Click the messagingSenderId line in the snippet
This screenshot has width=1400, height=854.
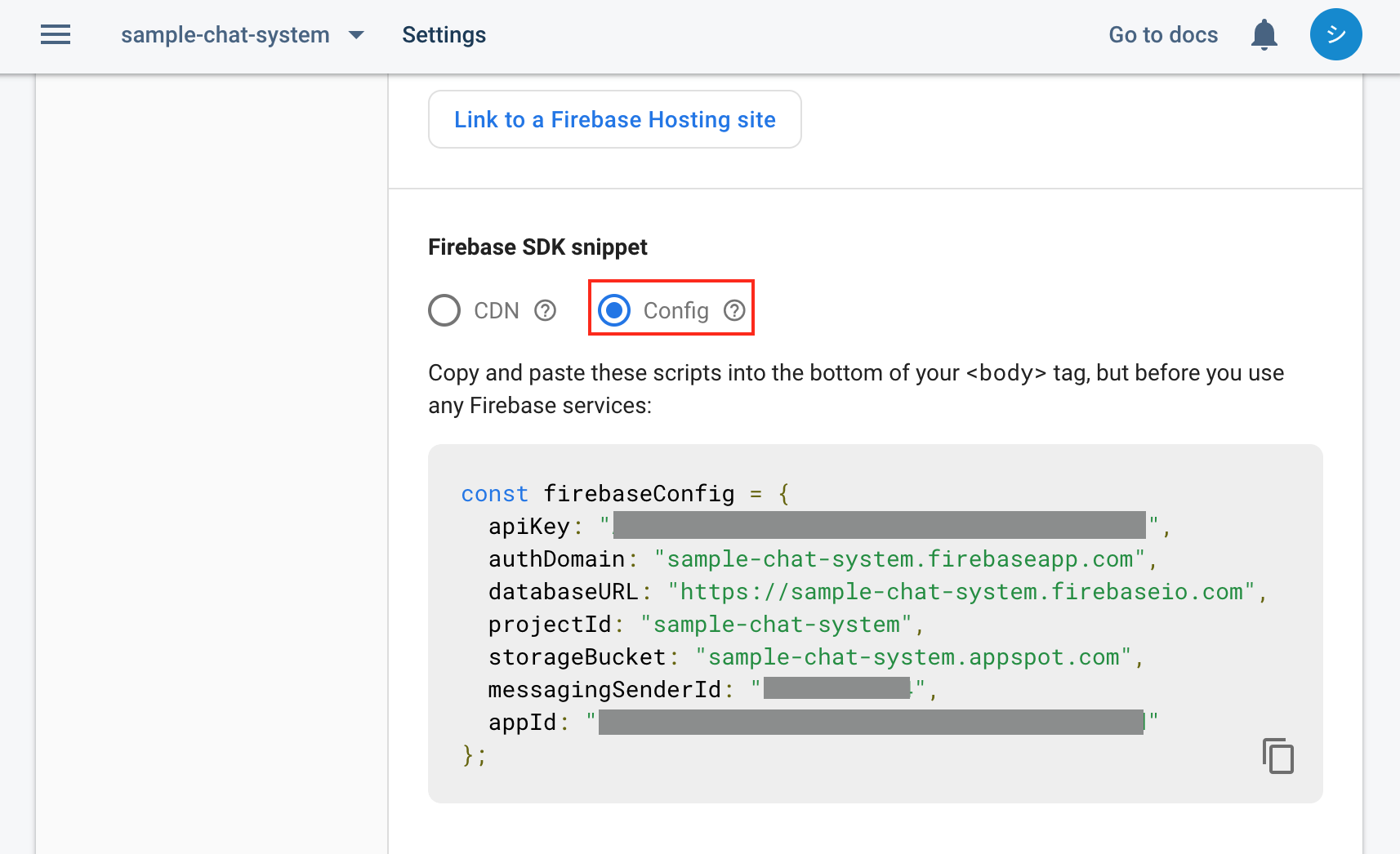pos(712,690)
